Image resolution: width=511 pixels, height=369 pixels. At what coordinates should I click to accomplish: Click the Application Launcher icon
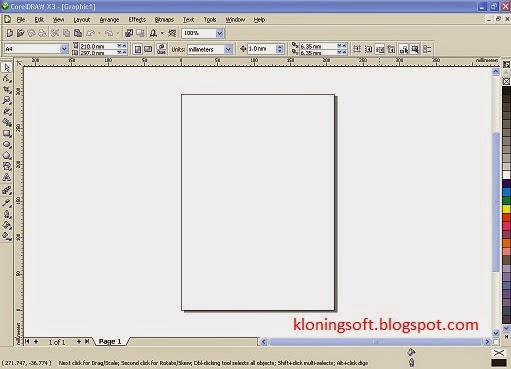tap(153, 33)
